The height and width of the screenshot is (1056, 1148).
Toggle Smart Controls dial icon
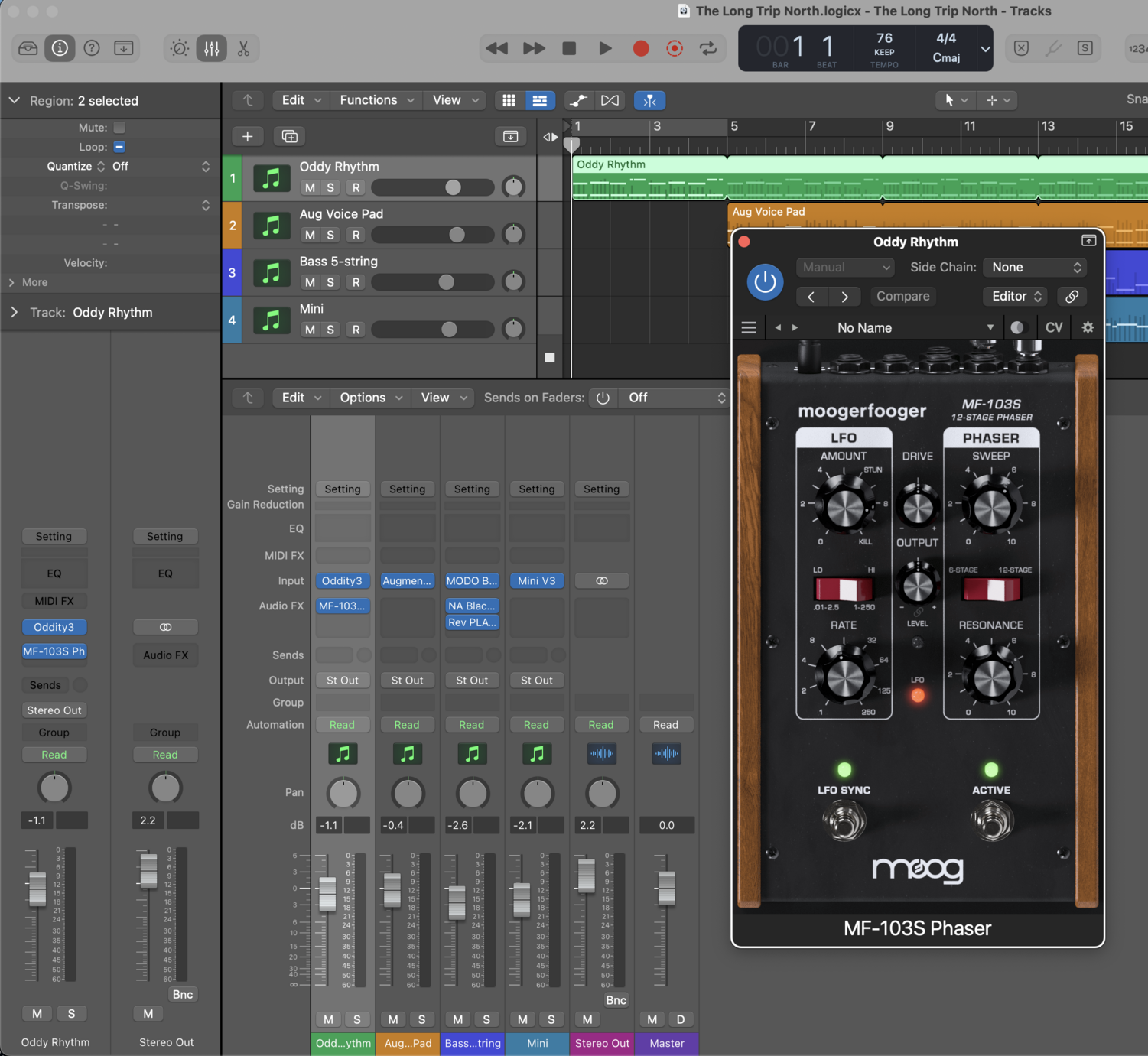coord(180,48)
